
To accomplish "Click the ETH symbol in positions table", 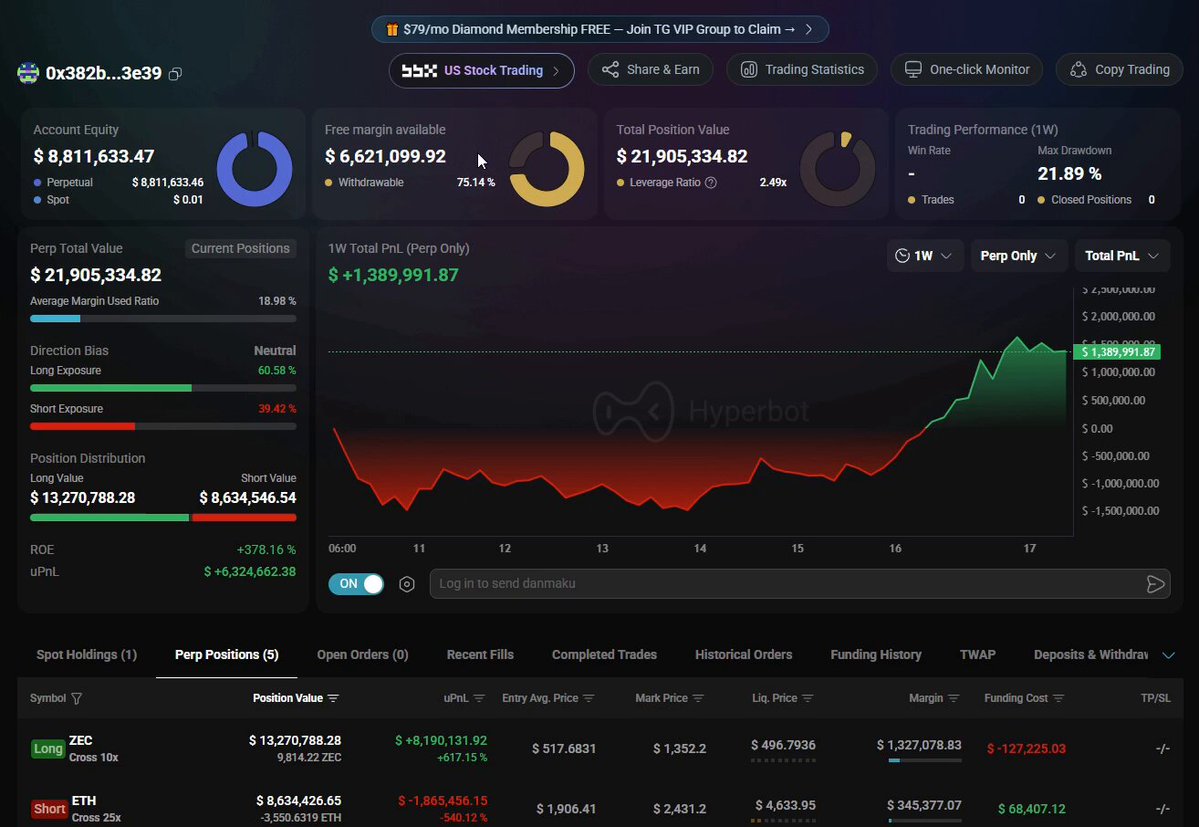I will (84, 801).
